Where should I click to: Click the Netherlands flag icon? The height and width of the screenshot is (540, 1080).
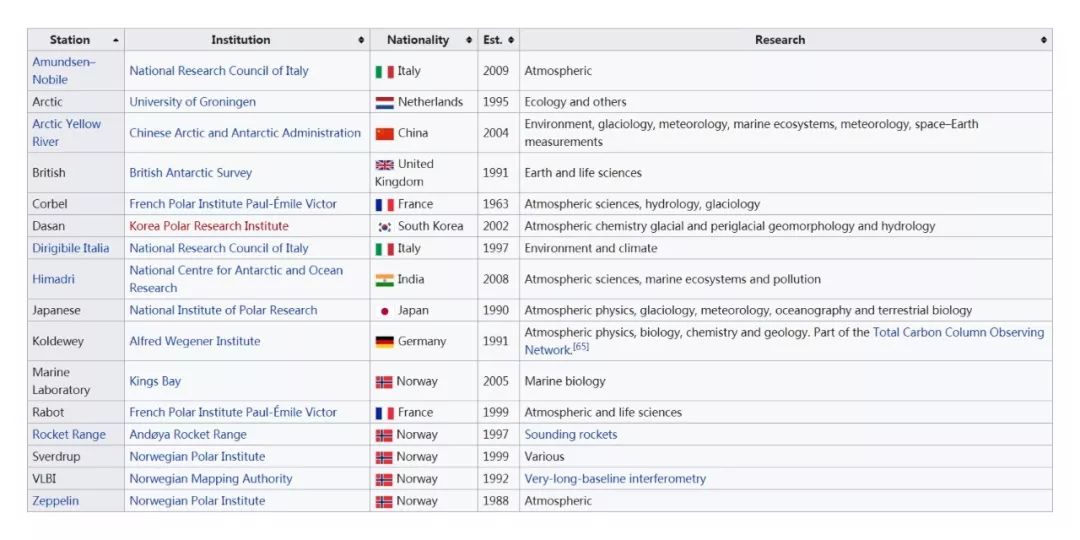(x=384, y=103)
